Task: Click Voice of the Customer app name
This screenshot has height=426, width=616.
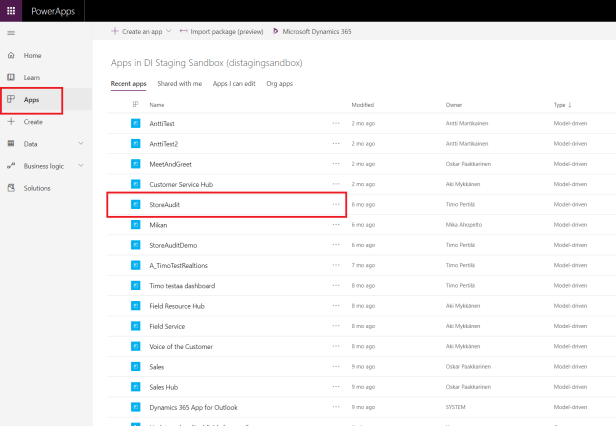Action: click(x=181, y=347)
